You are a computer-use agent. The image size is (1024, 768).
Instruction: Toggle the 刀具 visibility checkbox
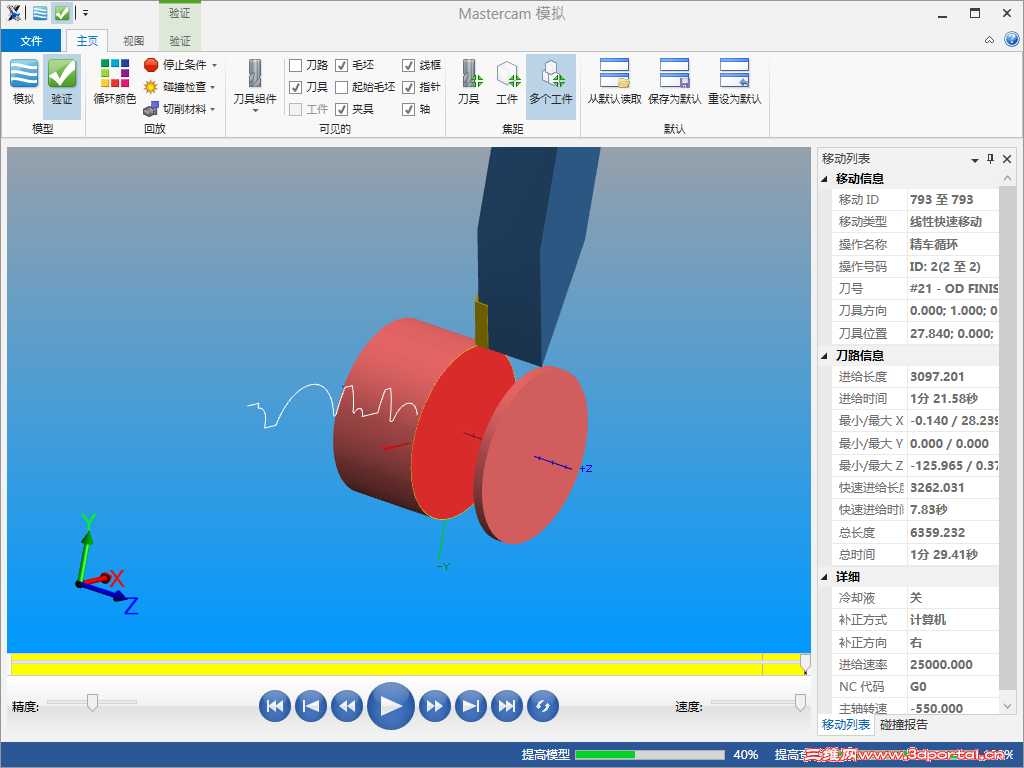point(295,87)
